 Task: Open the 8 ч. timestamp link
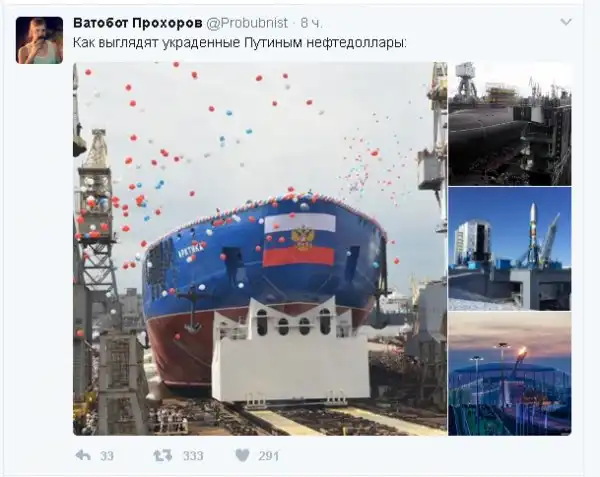click(x=311, y=23)
